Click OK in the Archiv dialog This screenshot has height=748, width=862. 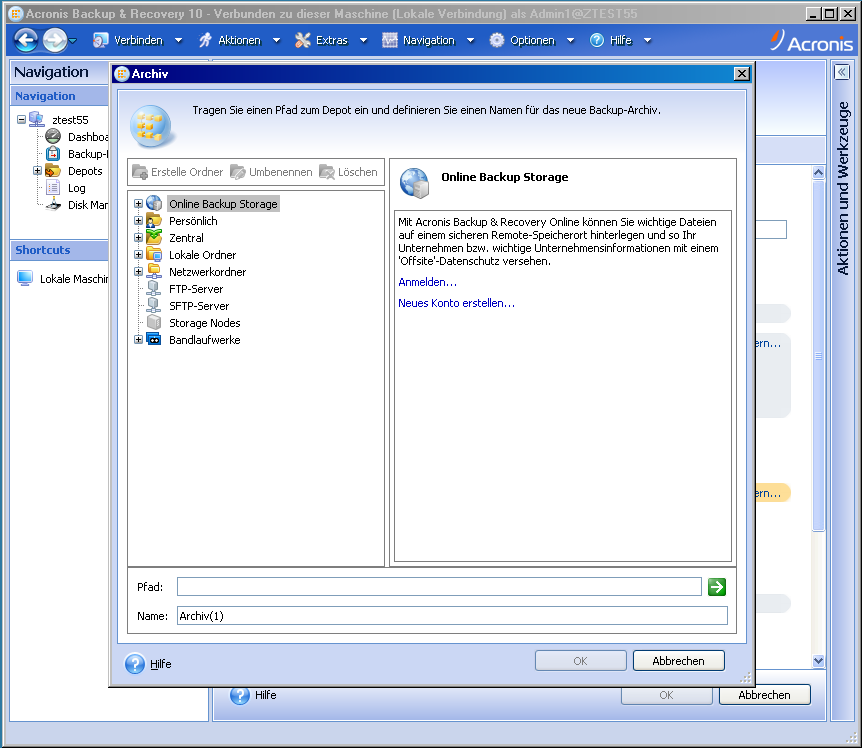[x=581, y=661]
